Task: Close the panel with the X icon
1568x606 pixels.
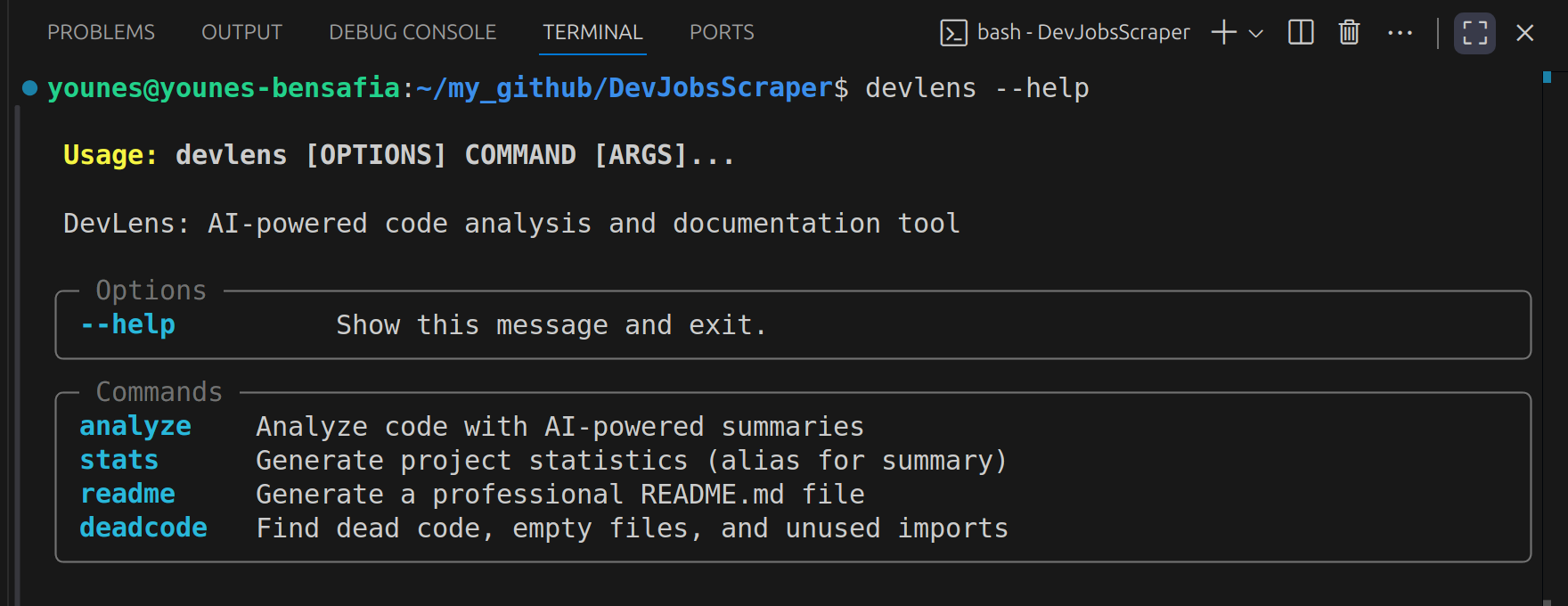Action: click(1524, 33)
